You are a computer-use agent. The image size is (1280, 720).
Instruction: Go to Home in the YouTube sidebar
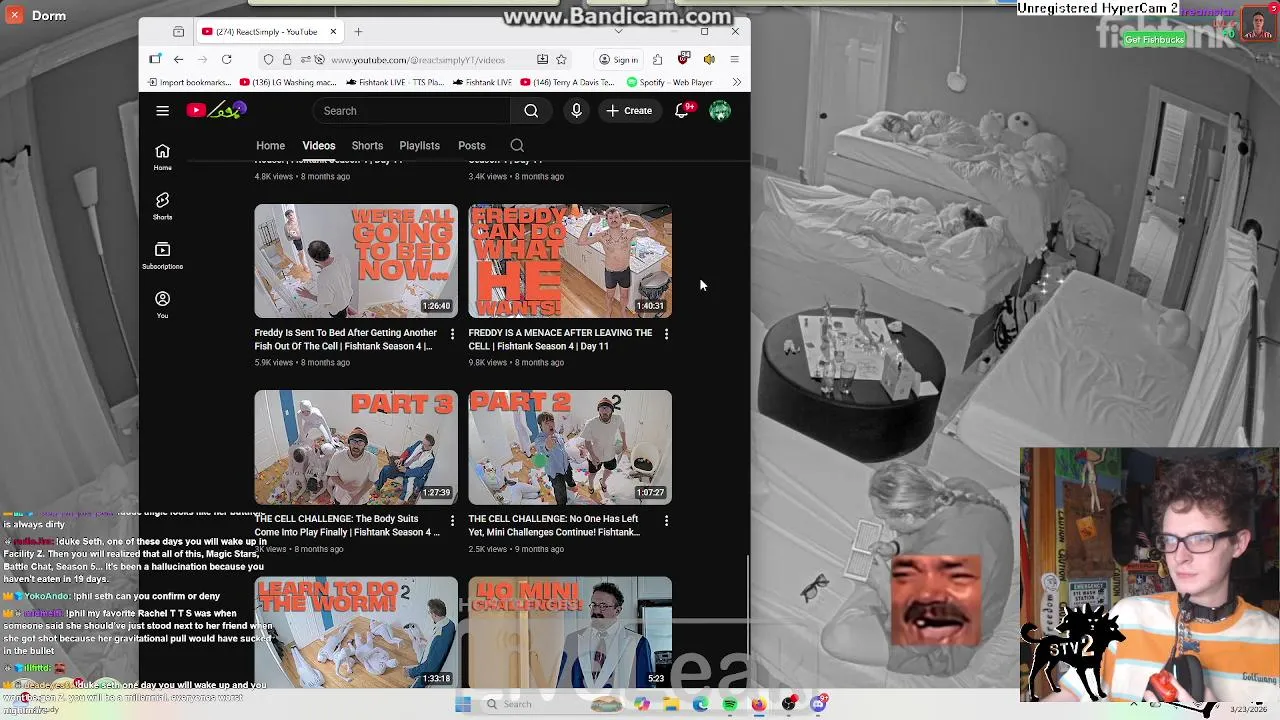click(x=162, y=157)
